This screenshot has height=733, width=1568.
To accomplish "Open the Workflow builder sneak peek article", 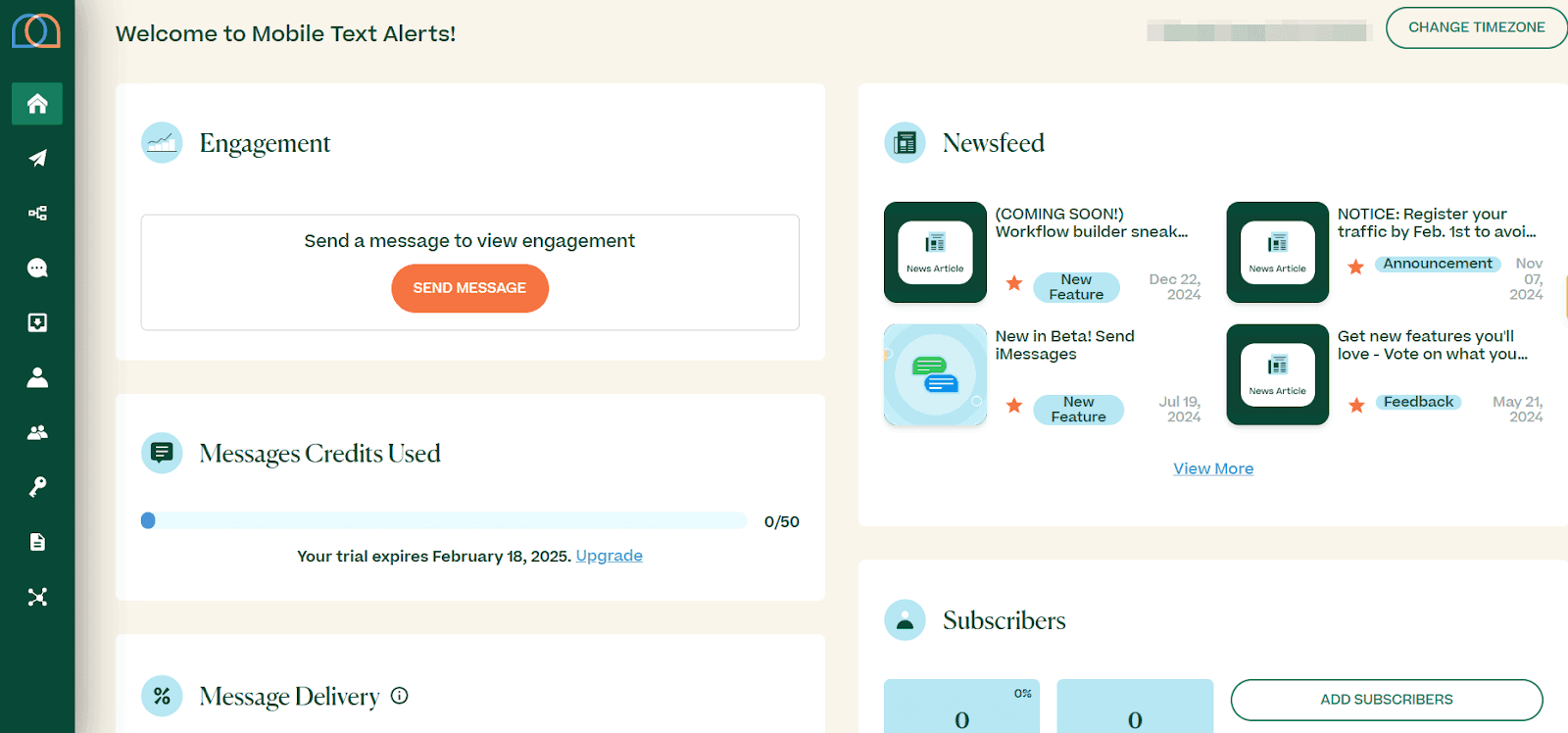I will [1091, 222].
